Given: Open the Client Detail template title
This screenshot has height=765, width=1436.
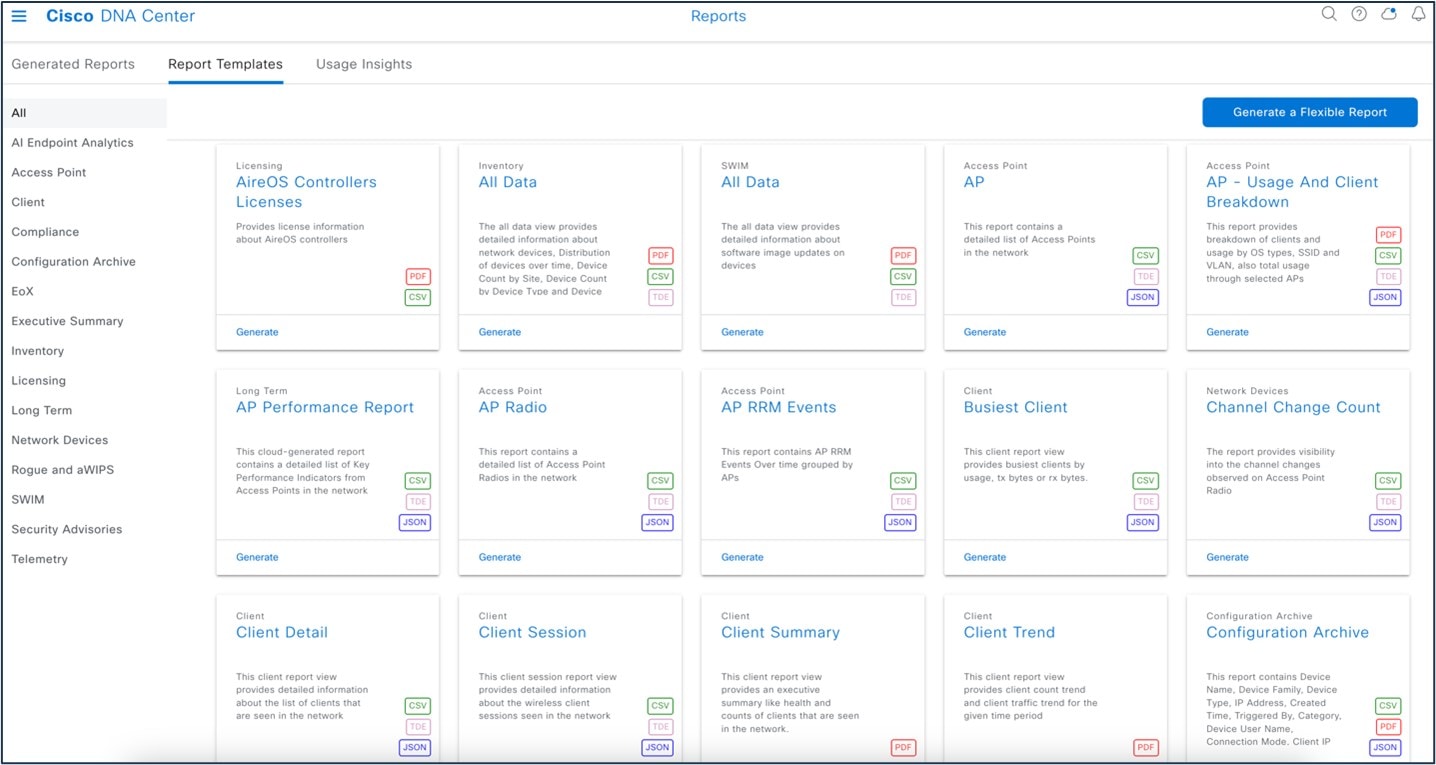Looking at the screenshot, I should pyautogui.click(x=282, y=632).
